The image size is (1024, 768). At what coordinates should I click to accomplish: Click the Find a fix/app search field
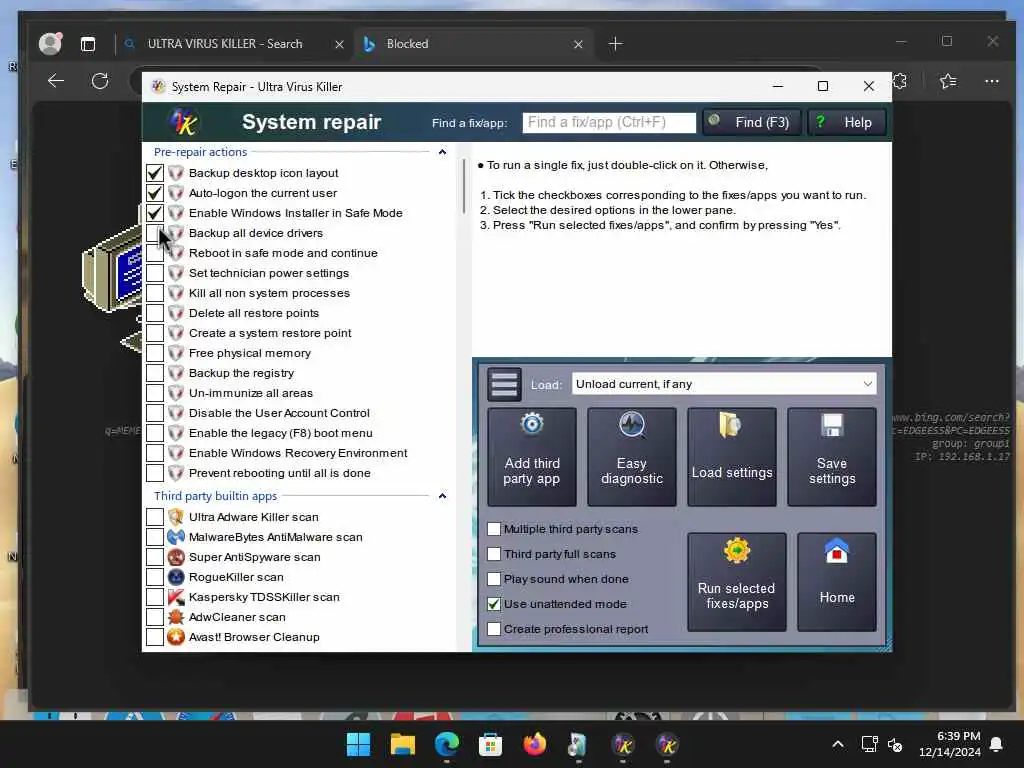tap(609, 122)
